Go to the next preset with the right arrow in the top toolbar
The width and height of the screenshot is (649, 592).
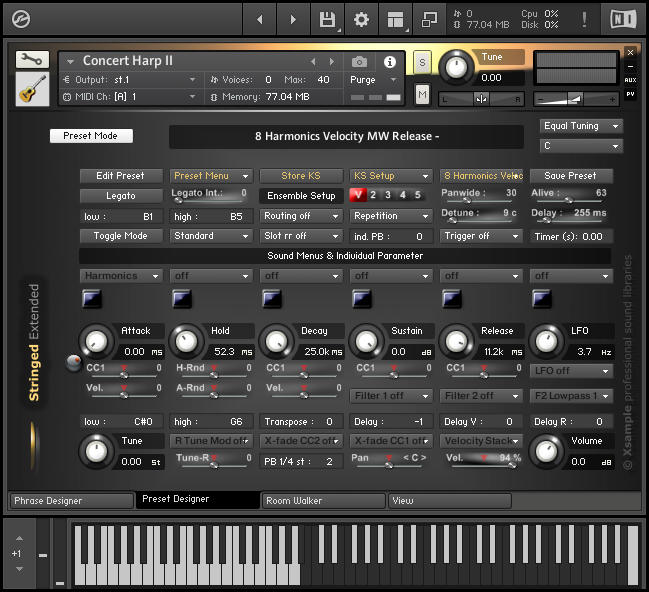pyautogui.click(x=293, y=19)
